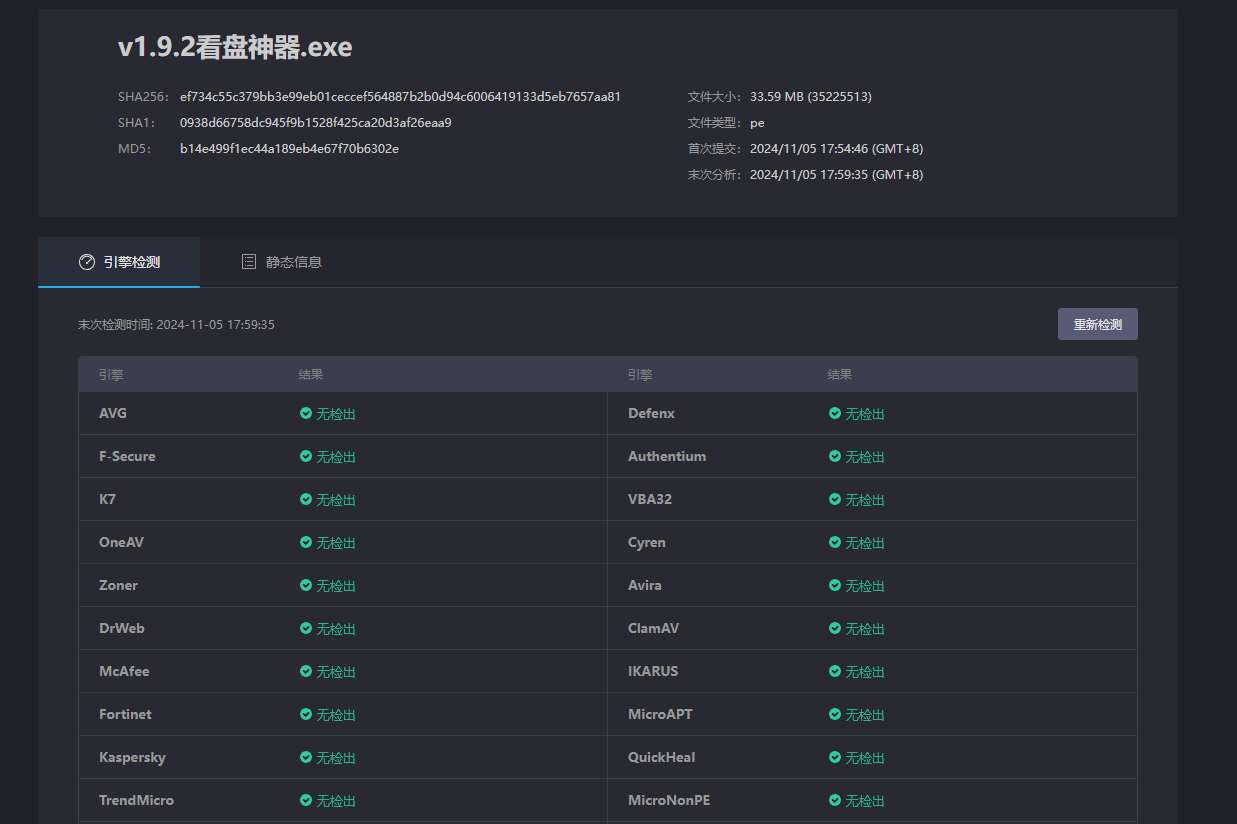Click the MD5 hash value text
The image size is (1237, 824).
(x=289, y=149)
